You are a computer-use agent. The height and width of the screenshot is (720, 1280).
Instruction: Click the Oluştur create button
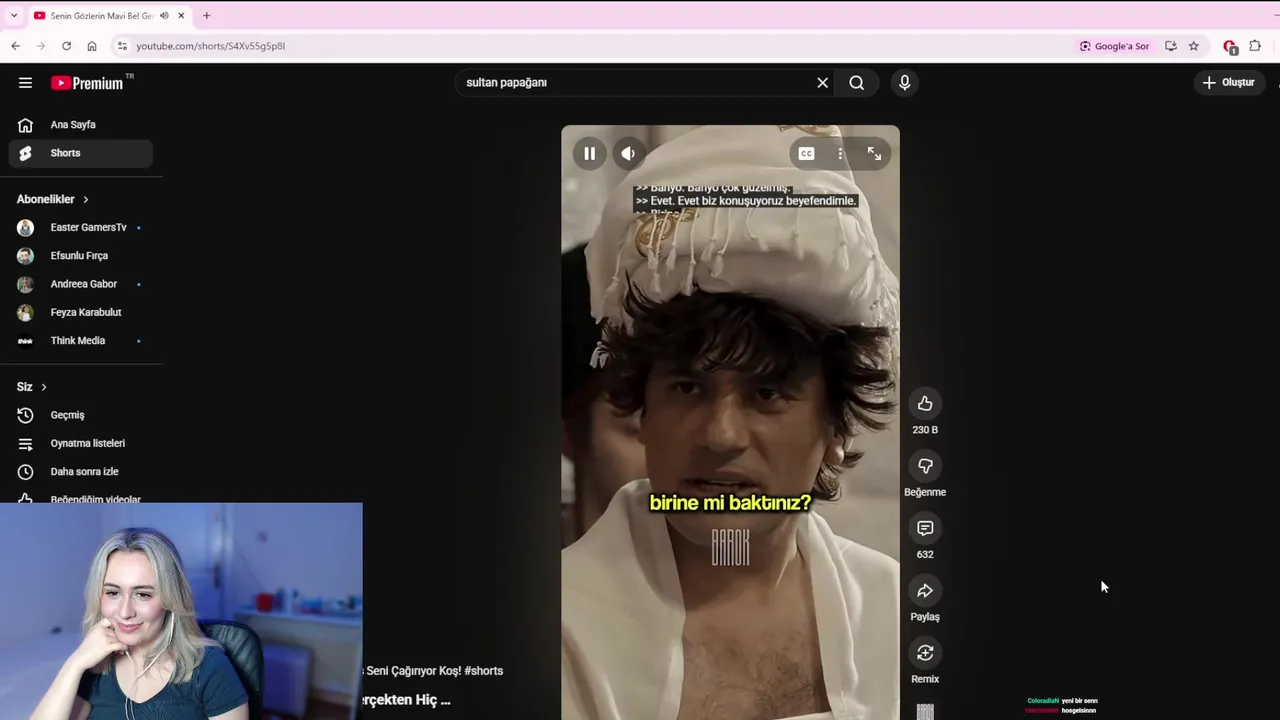1229,83
